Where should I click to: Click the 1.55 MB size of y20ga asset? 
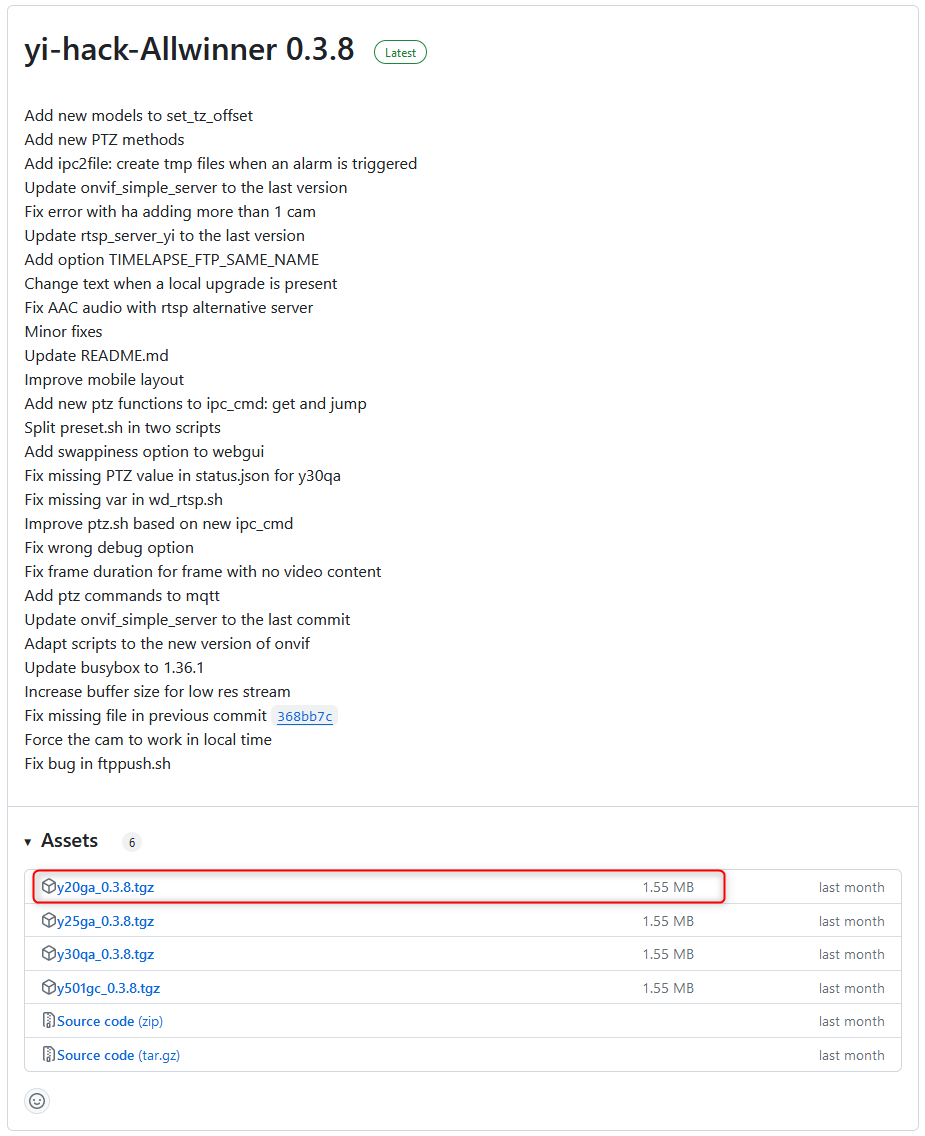668,887
